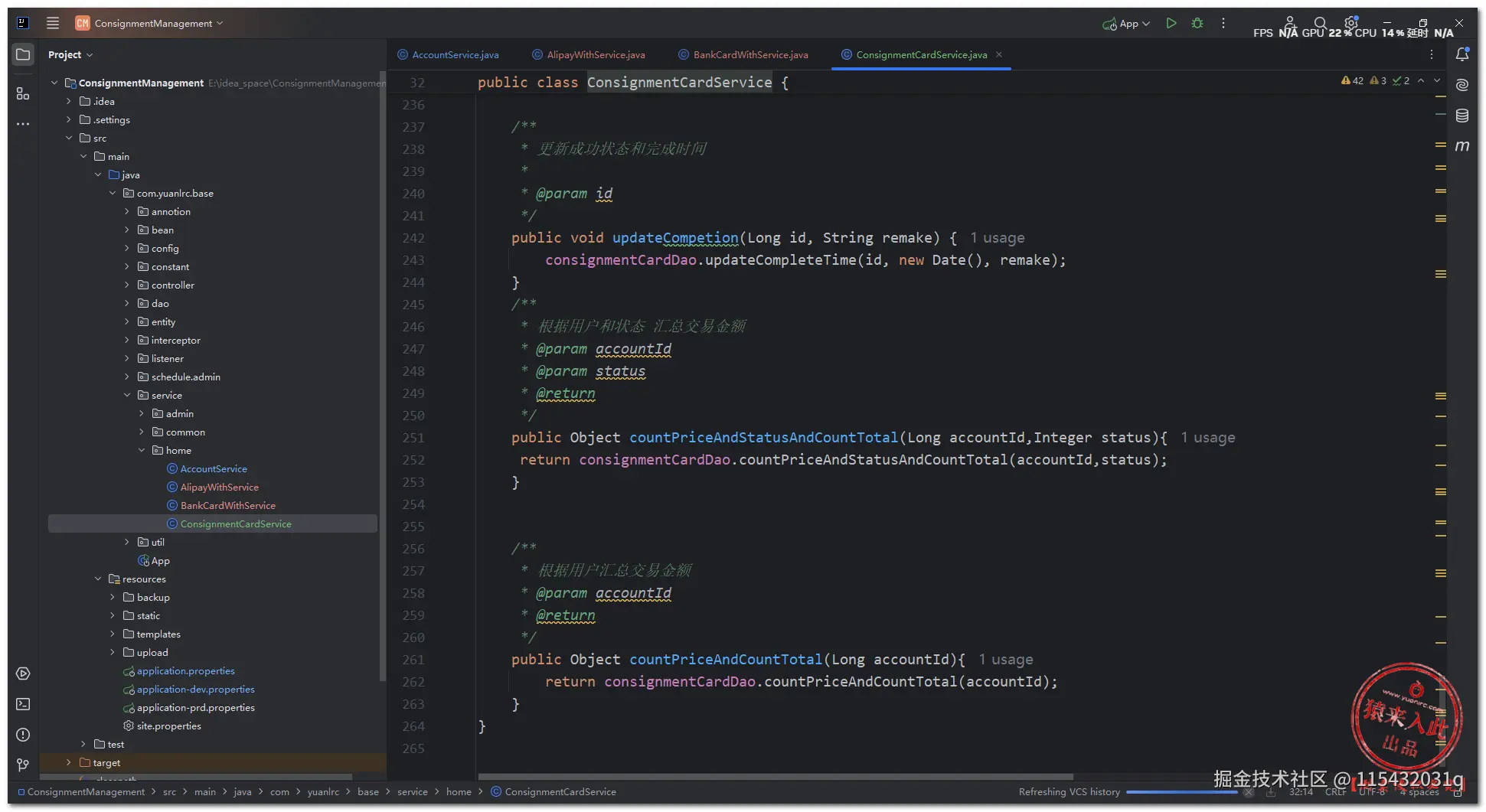Image resolution: width=1486 pixels, height=812 pixels.
Task: Collapse the home package
Action: pyautogui.click(x=142, y=450)
